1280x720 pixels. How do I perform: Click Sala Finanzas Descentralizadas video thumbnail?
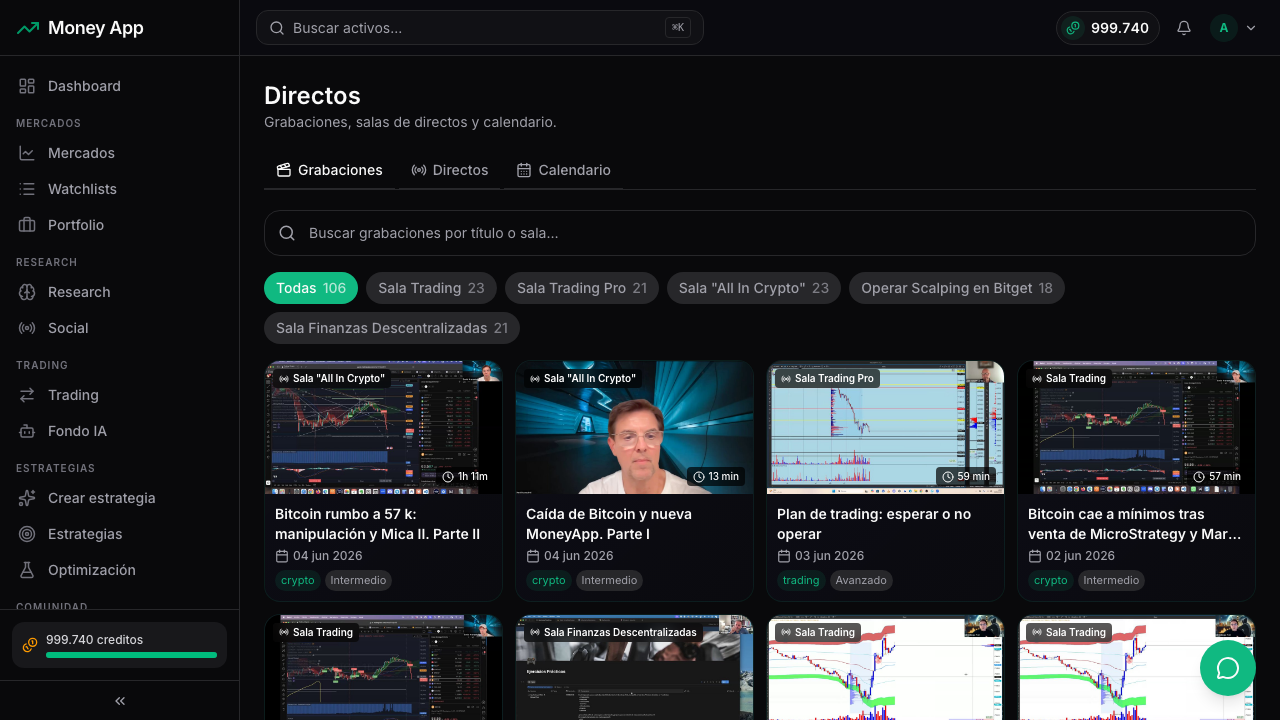pos(635,668)
